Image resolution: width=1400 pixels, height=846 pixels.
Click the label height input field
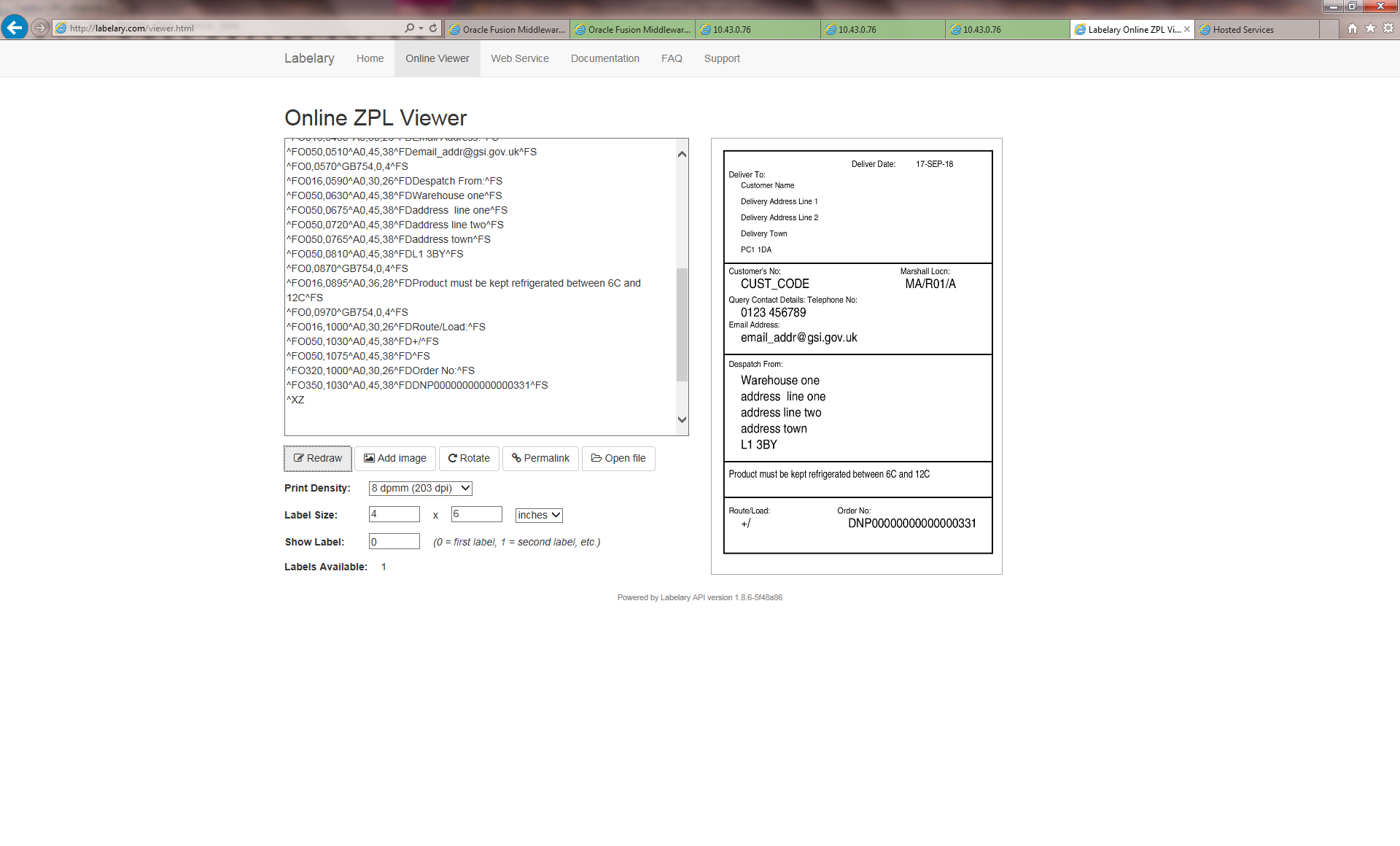click(477, 514)
